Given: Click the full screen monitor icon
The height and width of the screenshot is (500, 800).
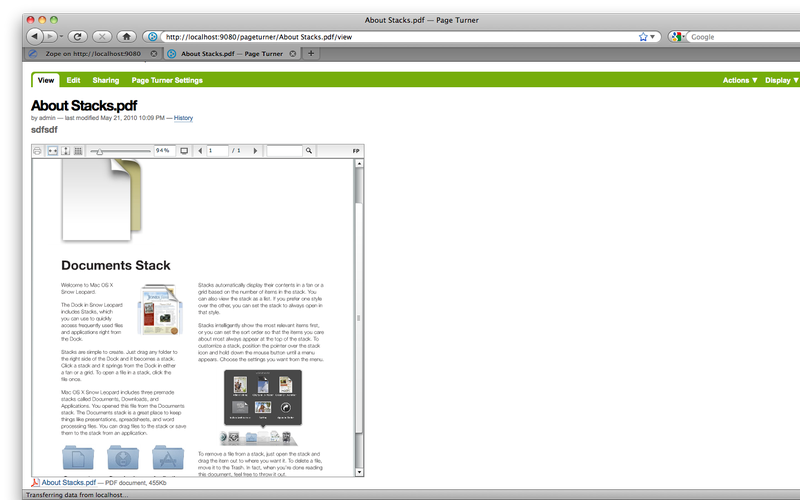Looking at the screenshot, I should [x=184, y=151].
